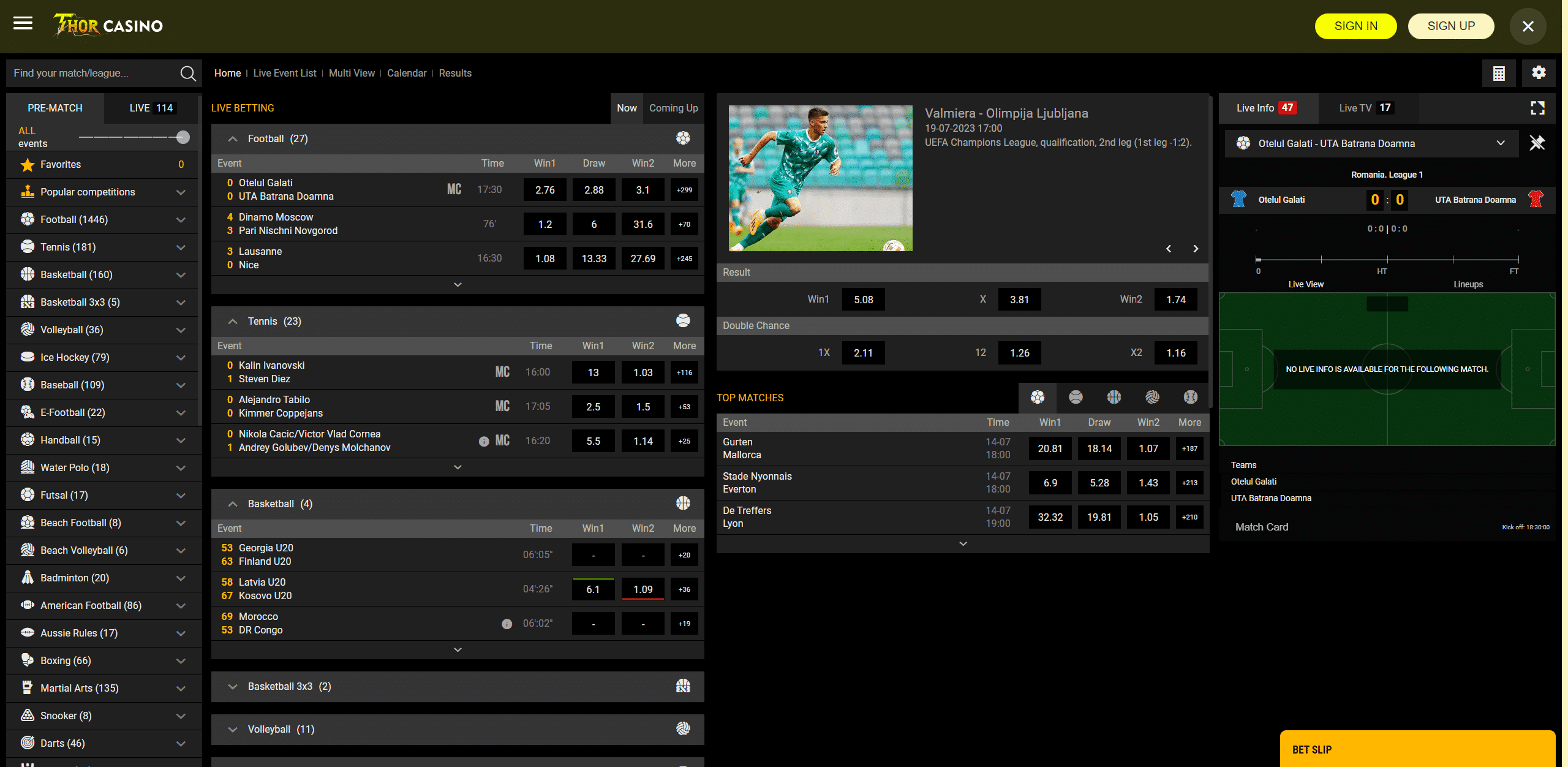The image size is (1568, 767).
Task: Click the football icon in Football header
Action: pos(683,139)
